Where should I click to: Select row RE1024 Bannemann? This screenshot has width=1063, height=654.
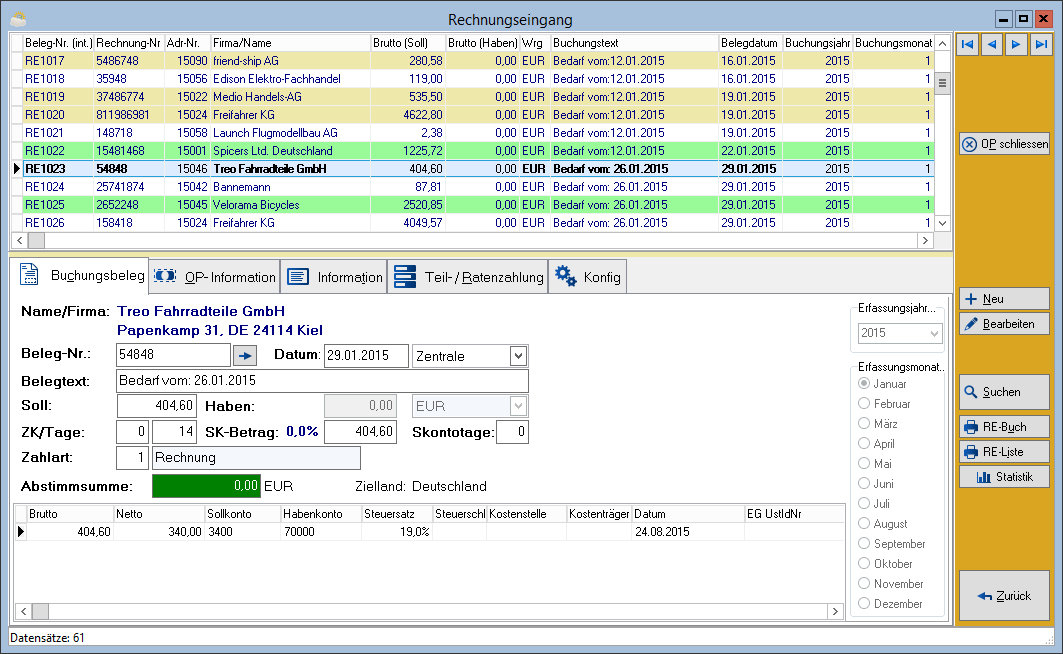click(x=472, y=187)
